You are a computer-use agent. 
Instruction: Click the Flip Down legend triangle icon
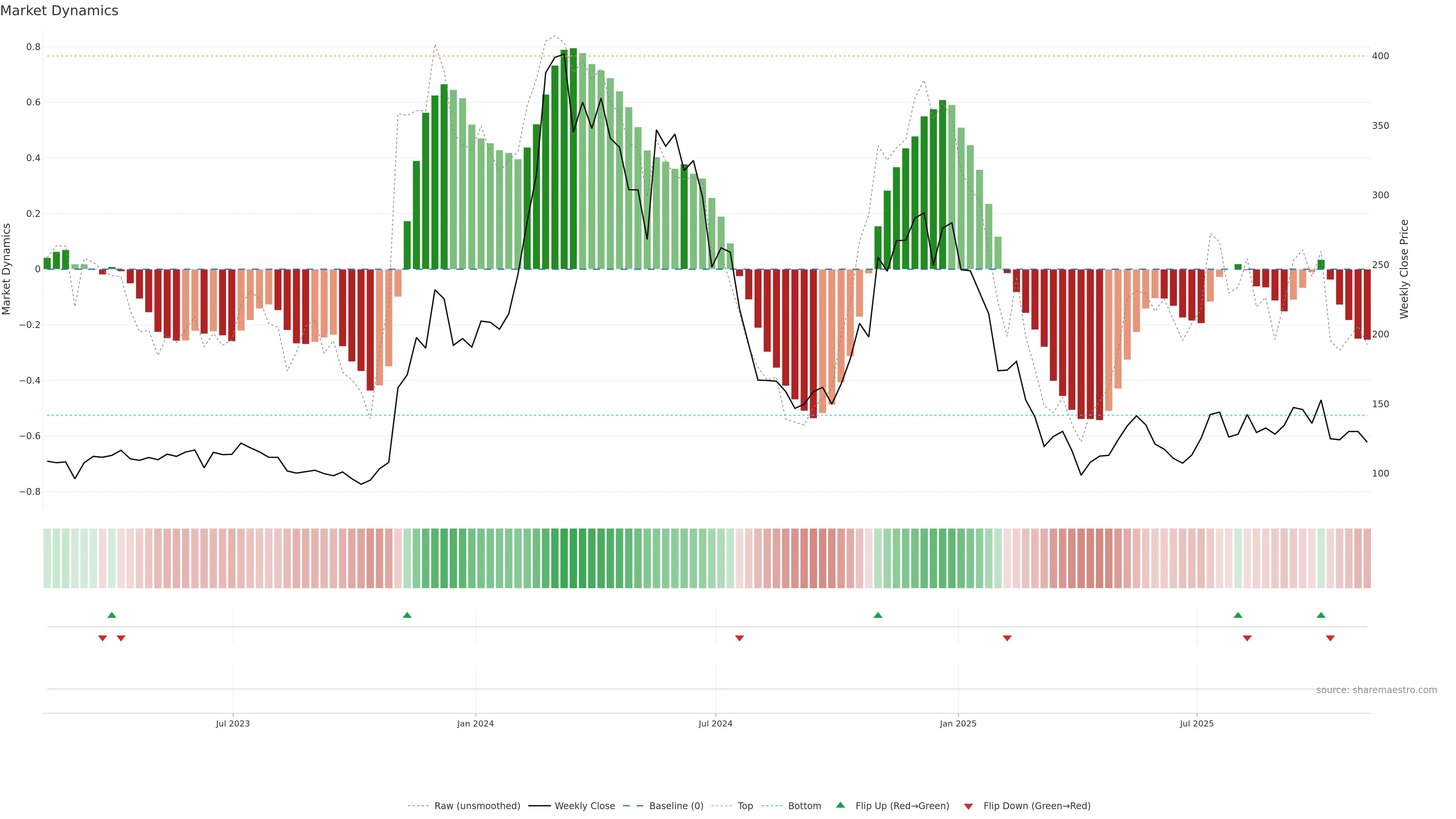click(968, 806)
